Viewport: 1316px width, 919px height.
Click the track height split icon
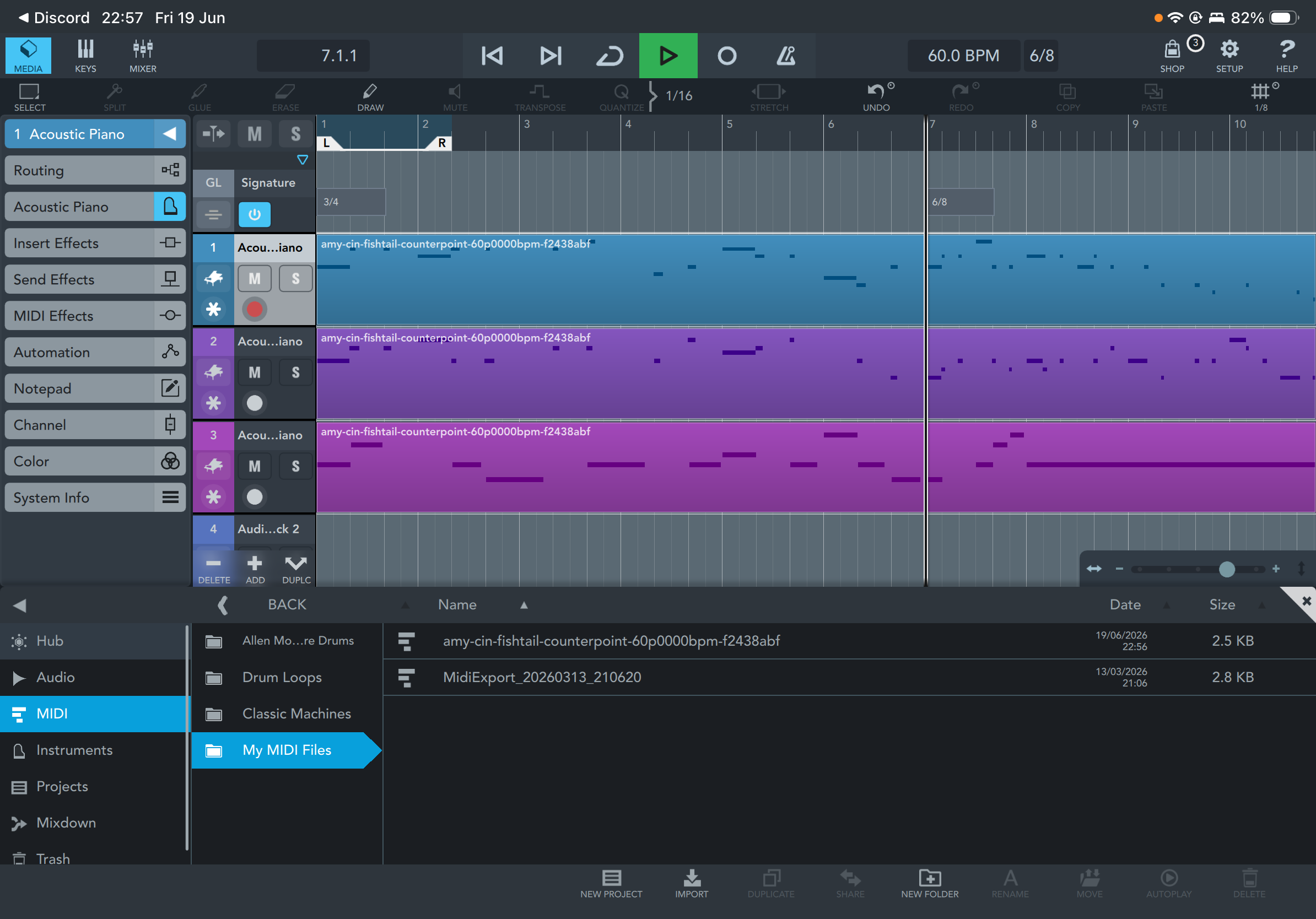coord(213,134)
